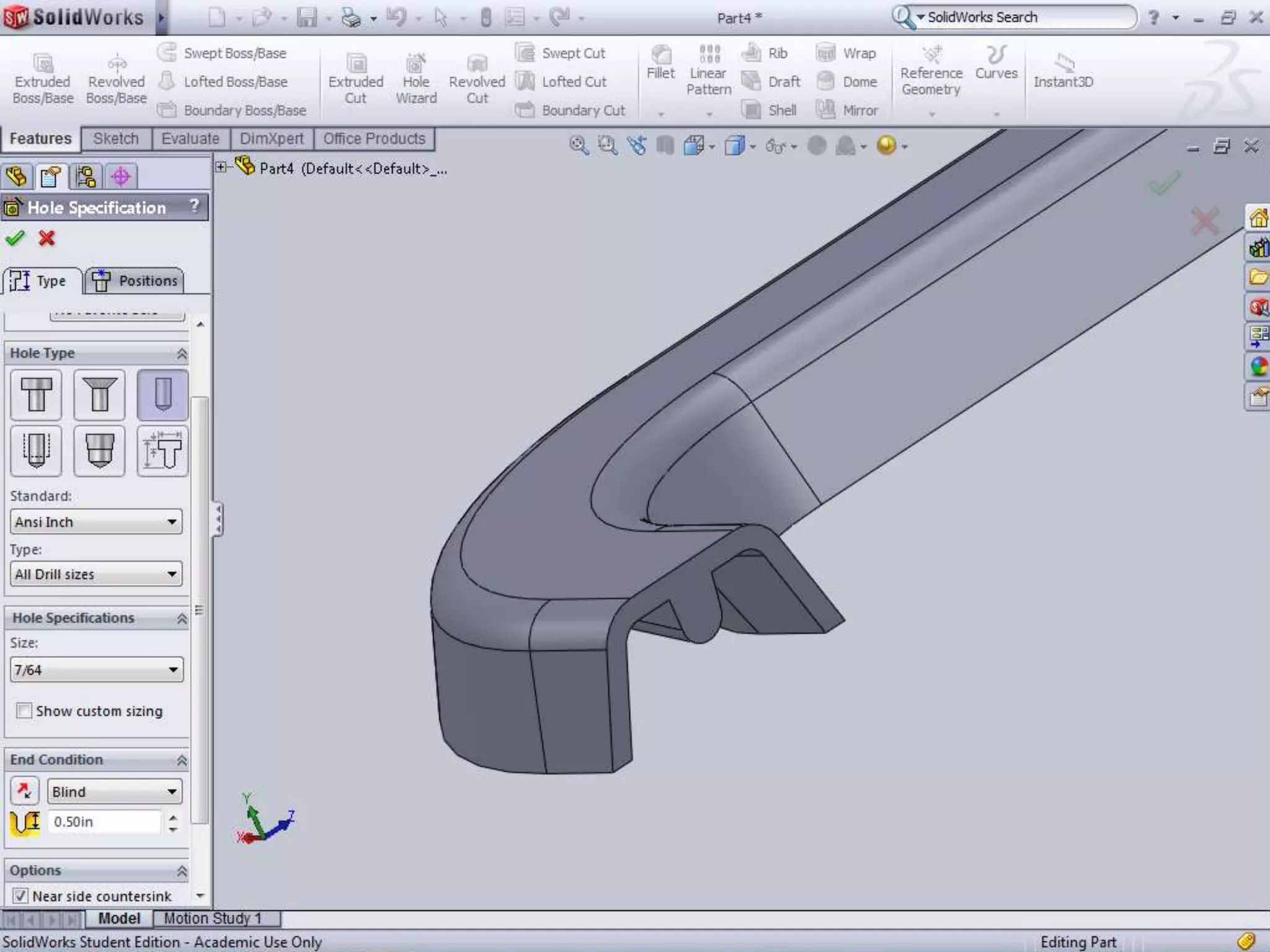Collapse the Hole Type section
This screenshot has width=1270, height=952.
[x=182, y=353]
